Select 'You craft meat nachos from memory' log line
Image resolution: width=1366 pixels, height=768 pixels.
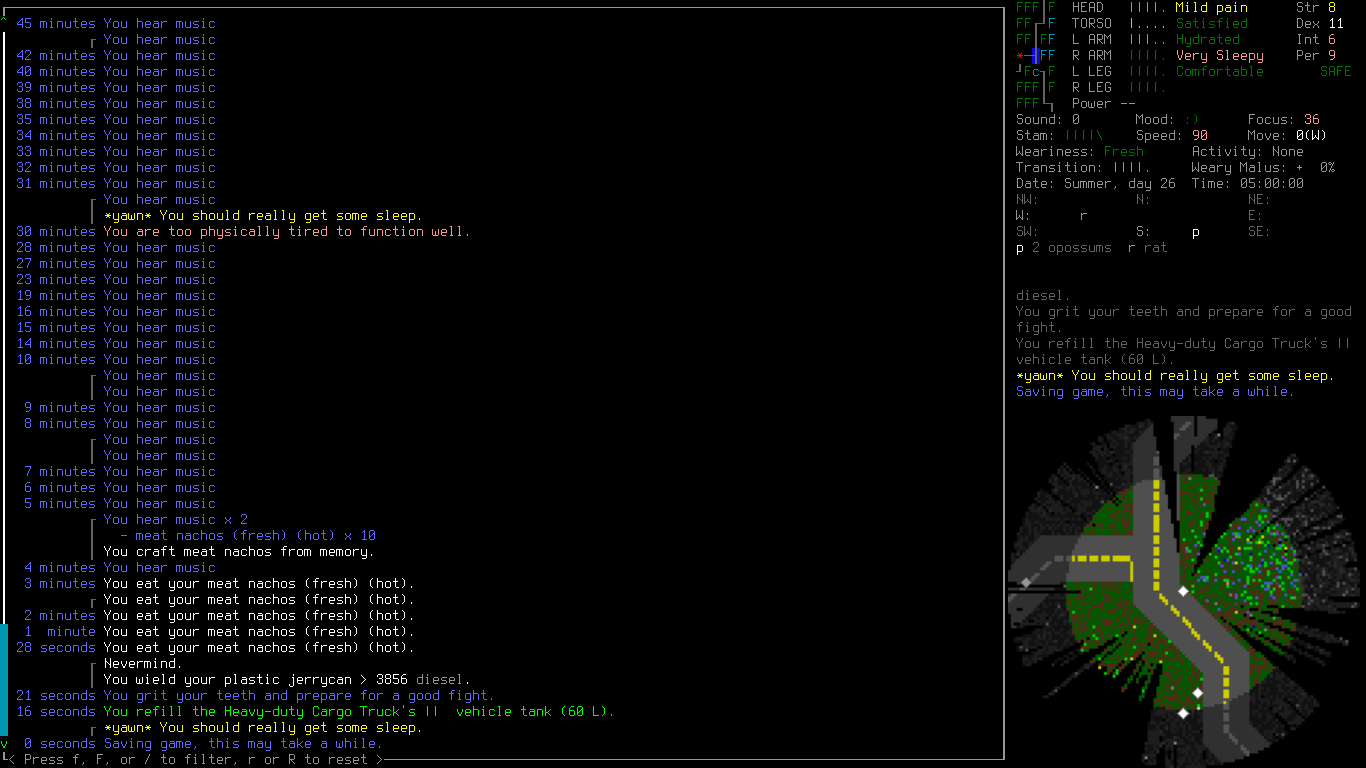point(239,551)
